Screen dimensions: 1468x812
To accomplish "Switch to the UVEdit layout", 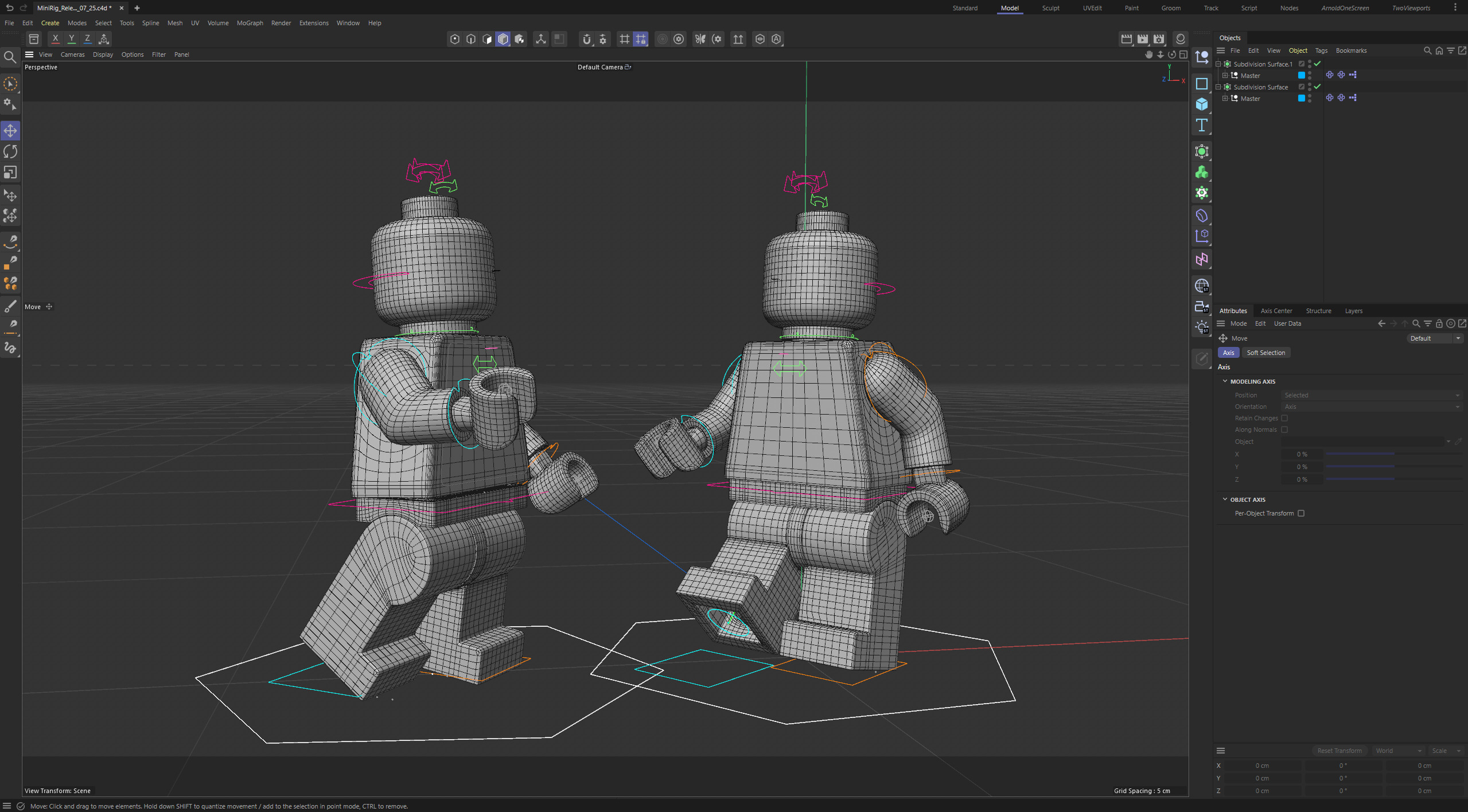I will (x=1092, y=8).
